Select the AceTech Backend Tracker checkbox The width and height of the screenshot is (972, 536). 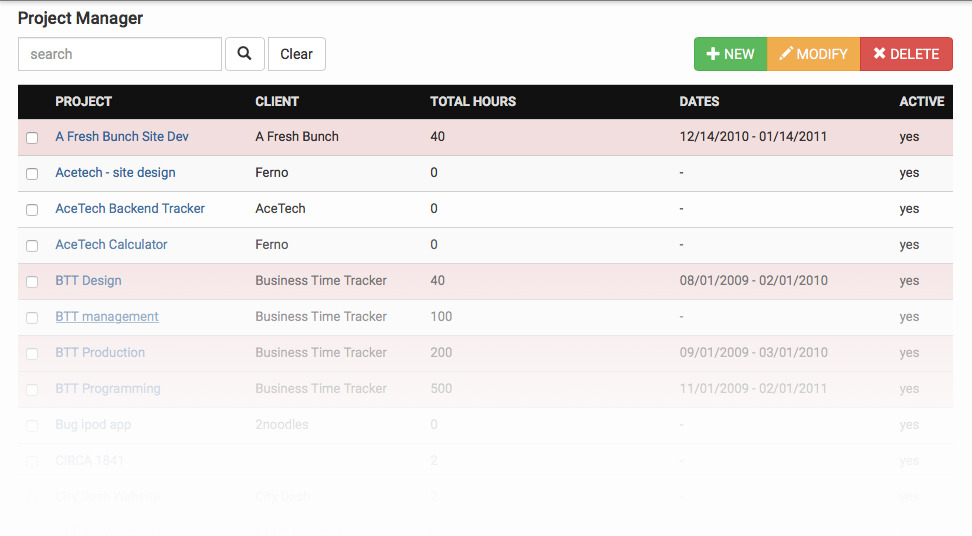coord(32,210)
